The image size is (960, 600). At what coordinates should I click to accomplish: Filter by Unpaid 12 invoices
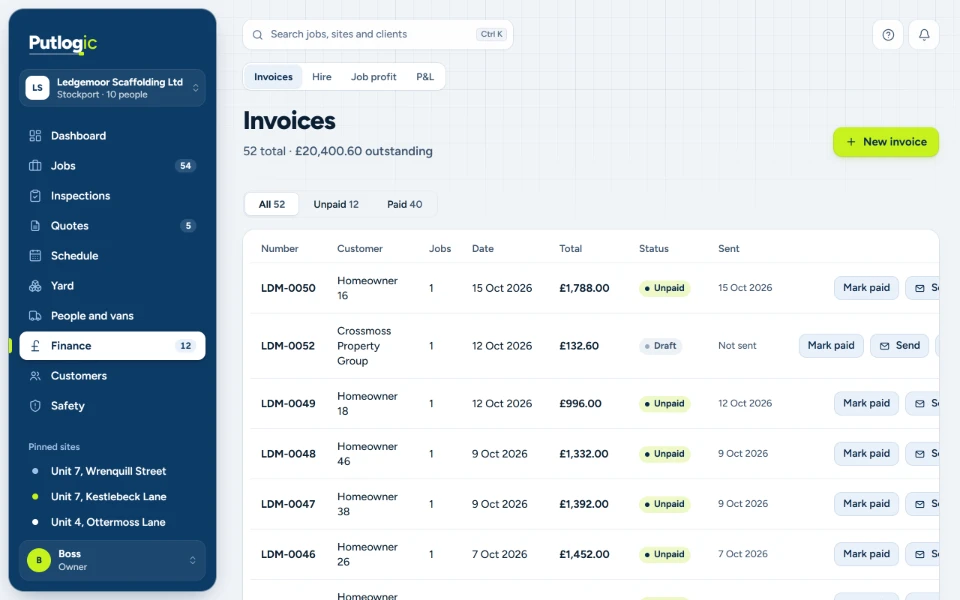(x=336, y=204)
